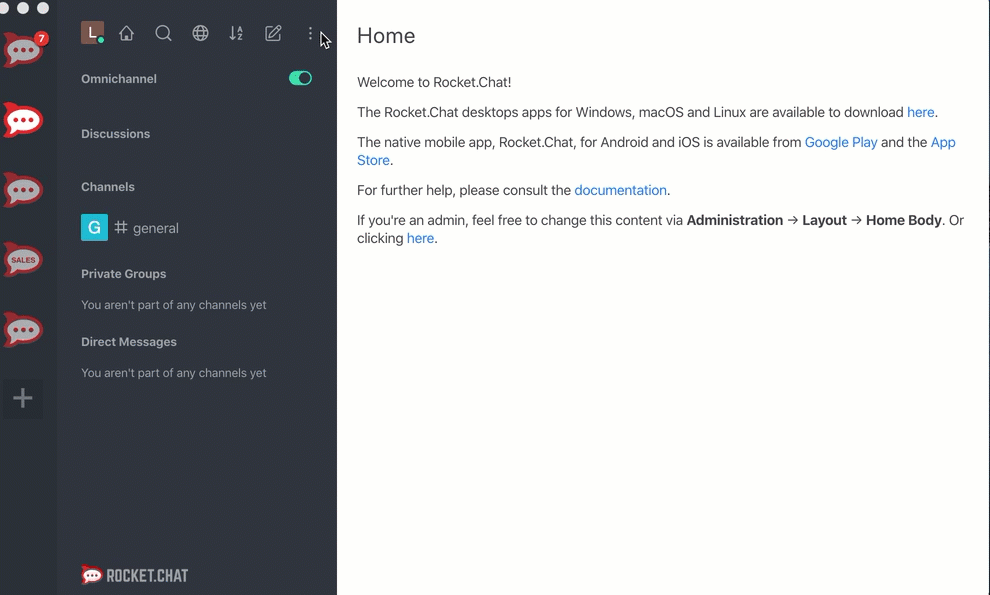Select the Channels section header
990x595 pixels.
[108, 187]
